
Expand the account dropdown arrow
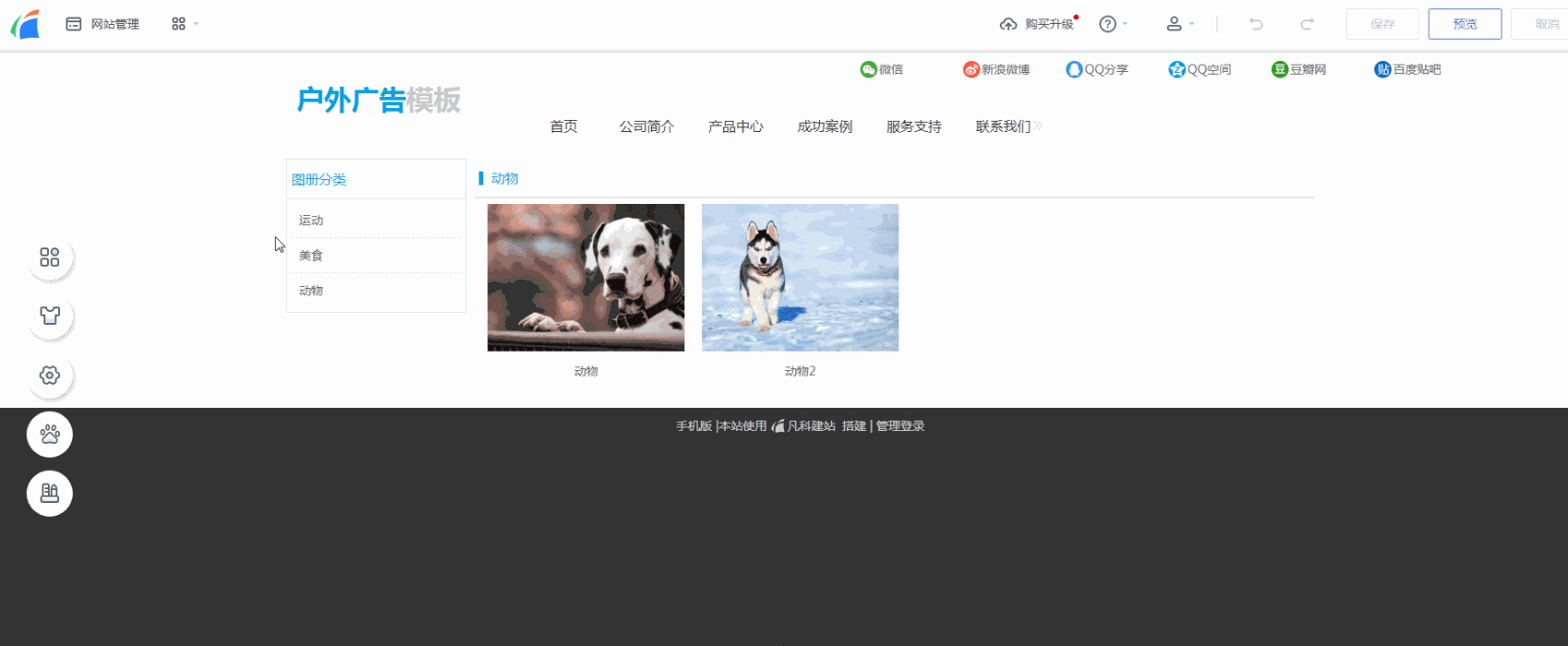1192,24
